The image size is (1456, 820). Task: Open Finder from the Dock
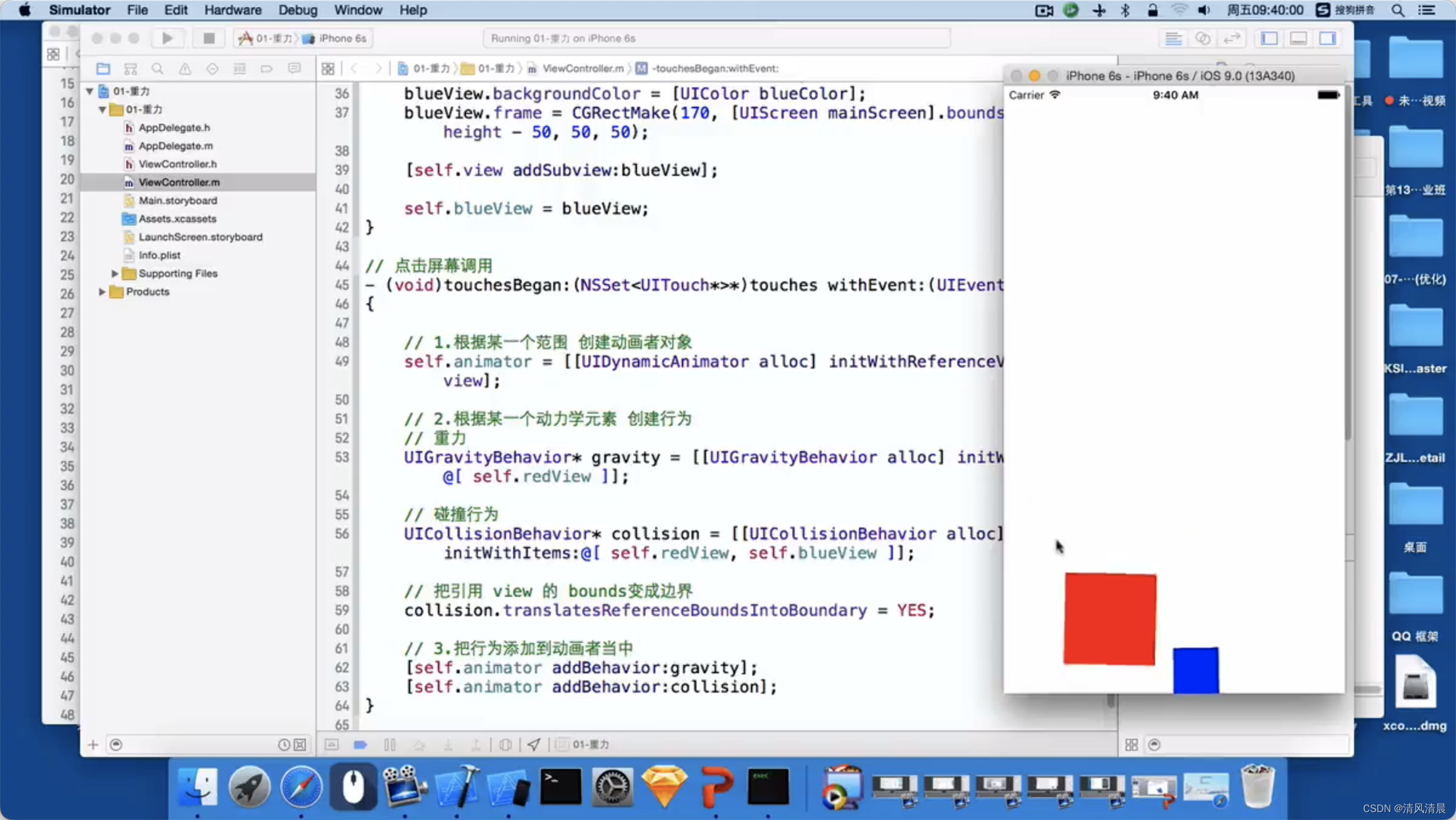(198, 787)
